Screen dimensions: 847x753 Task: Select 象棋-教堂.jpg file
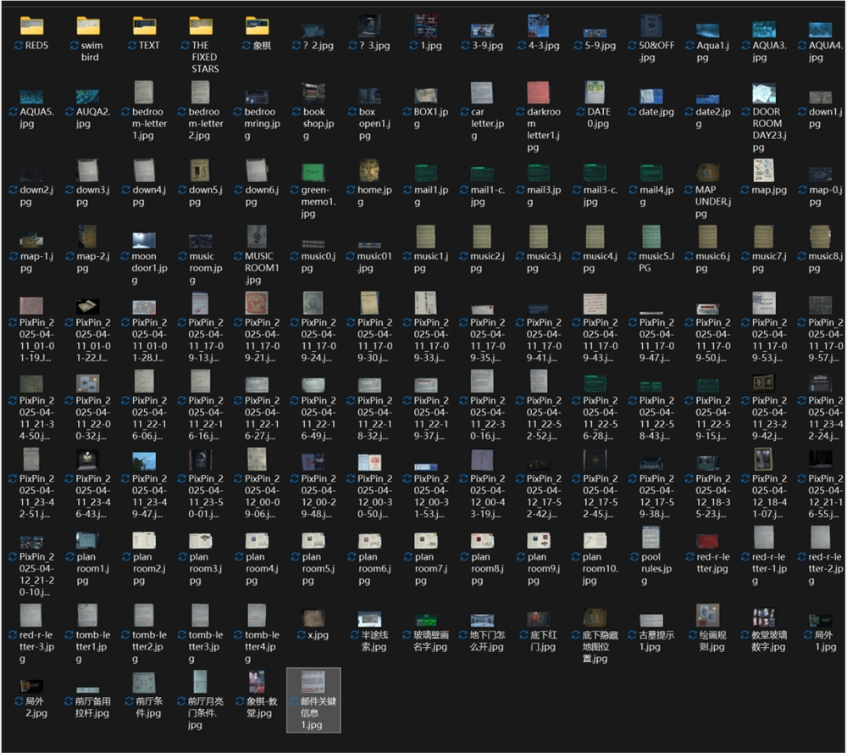click(x=257, y=696)
